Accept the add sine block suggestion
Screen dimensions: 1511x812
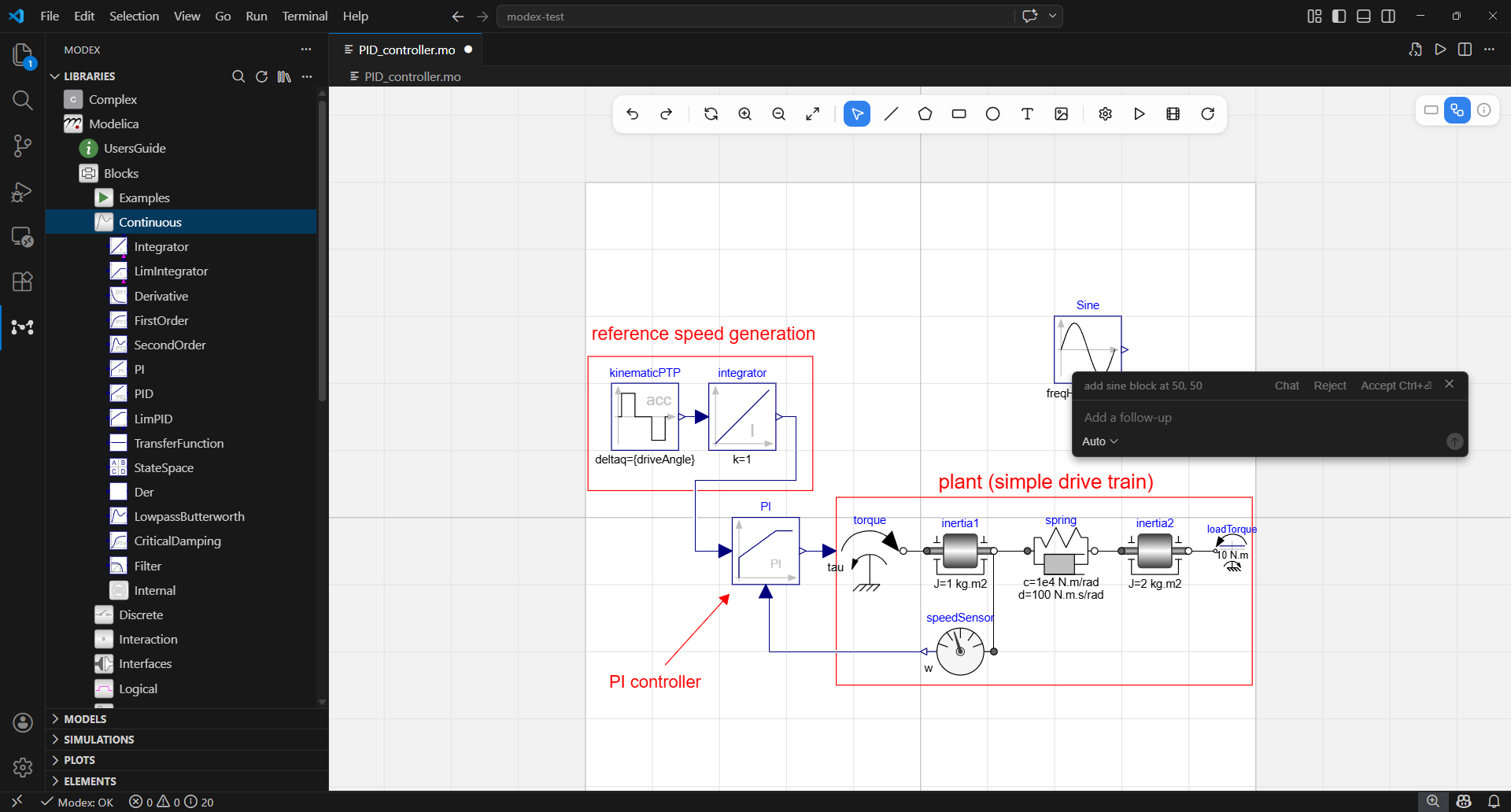[1395, 385]
